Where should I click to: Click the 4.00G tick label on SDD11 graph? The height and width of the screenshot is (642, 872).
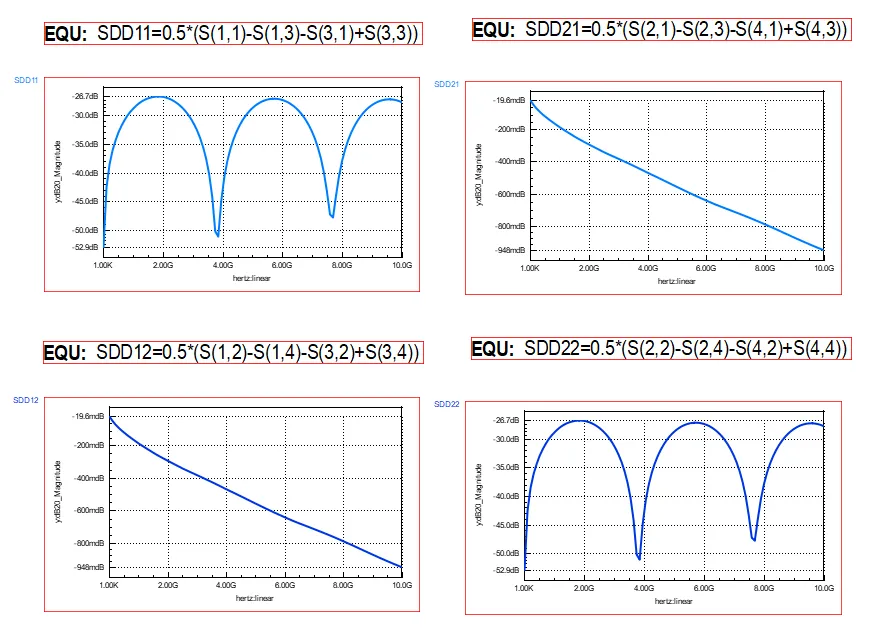click(222, 265)
